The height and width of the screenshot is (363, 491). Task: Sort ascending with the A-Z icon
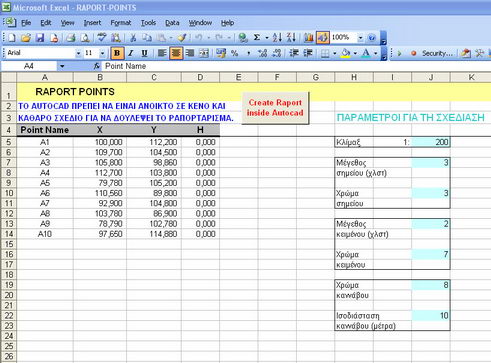coord(277,38)
